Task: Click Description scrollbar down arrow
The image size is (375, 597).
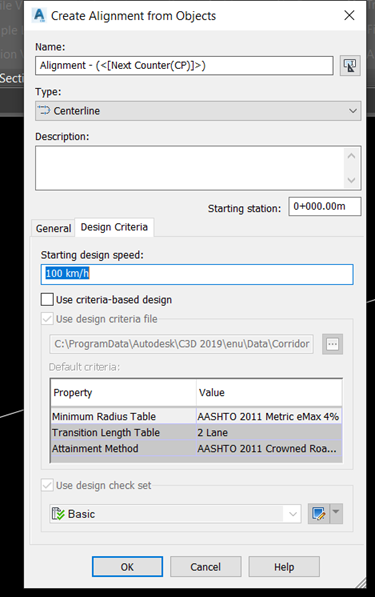Action: click(x=351, y=180)
